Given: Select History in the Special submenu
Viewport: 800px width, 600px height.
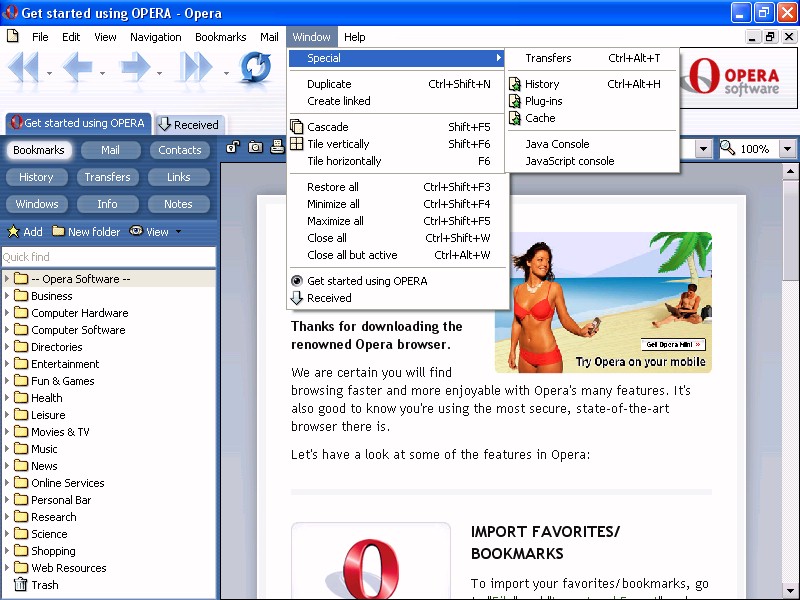Looking at the screenshot, I should click(x=542, y=84).
